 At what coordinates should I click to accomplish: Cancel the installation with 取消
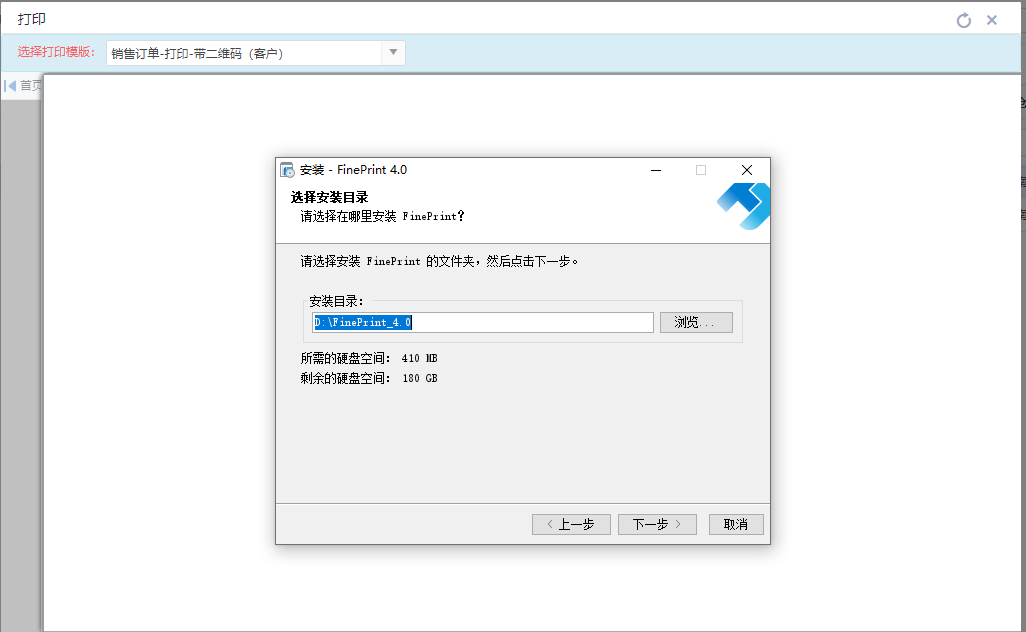(x=736, y=524)
